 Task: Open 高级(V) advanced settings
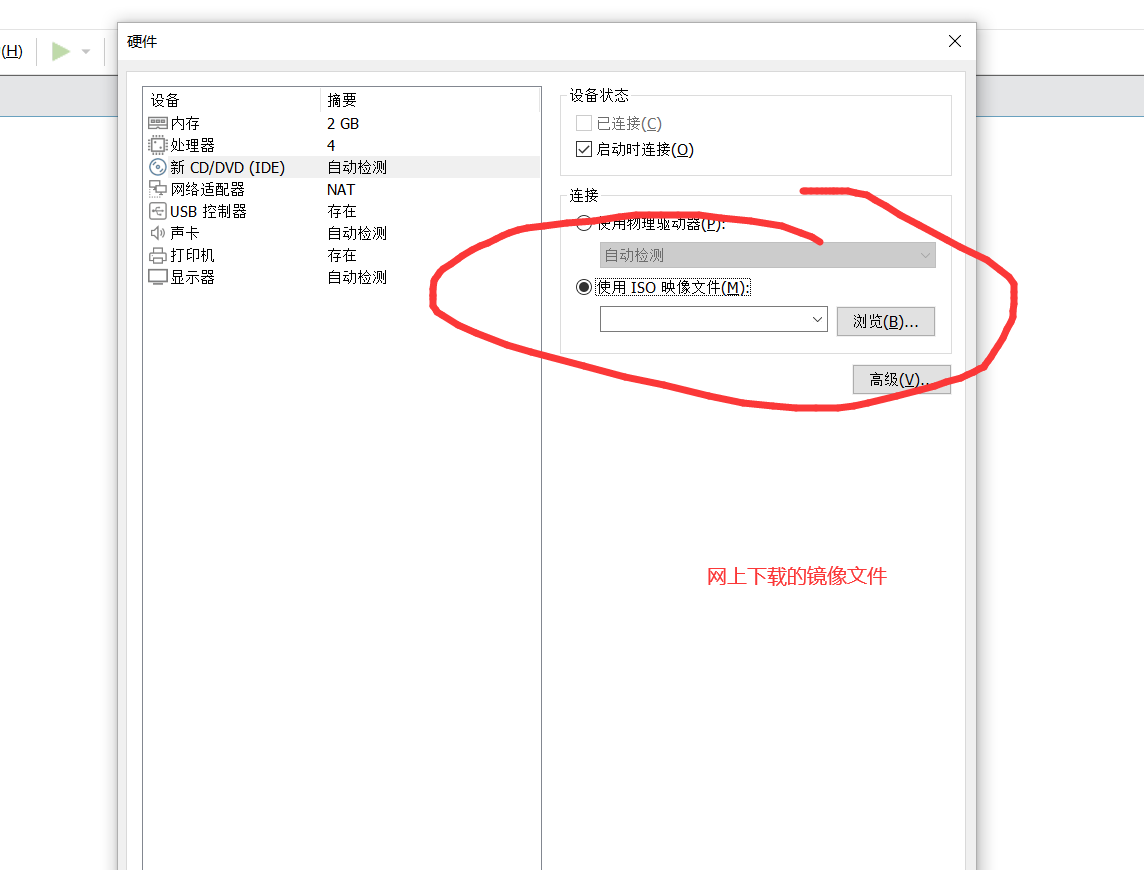coord(900,379)
